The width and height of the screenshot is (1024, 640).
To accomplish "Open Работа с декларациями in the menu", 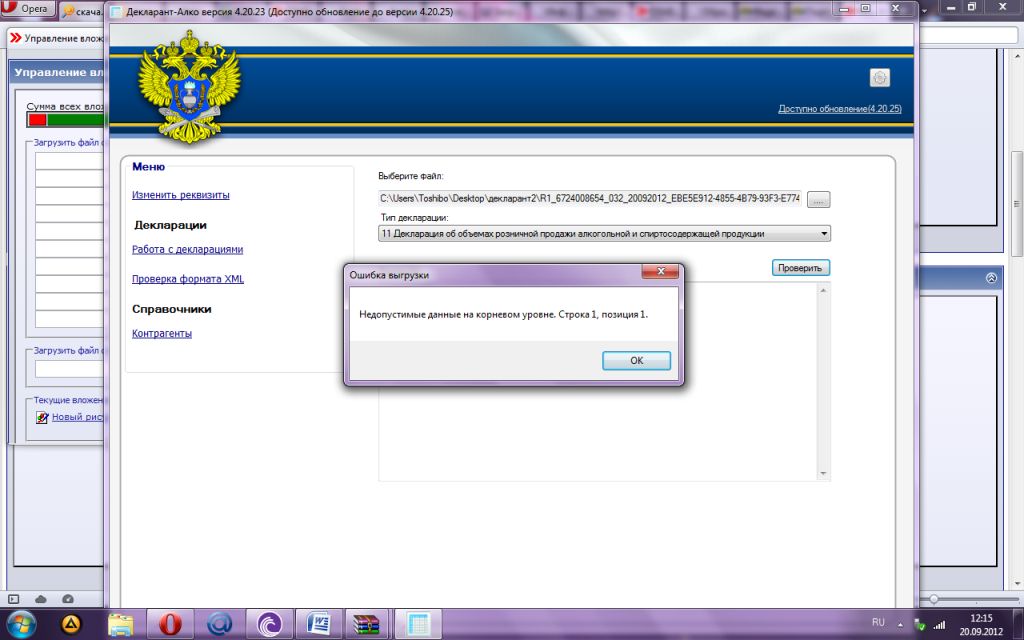I will pyautogui.click(x=187, y=249).
